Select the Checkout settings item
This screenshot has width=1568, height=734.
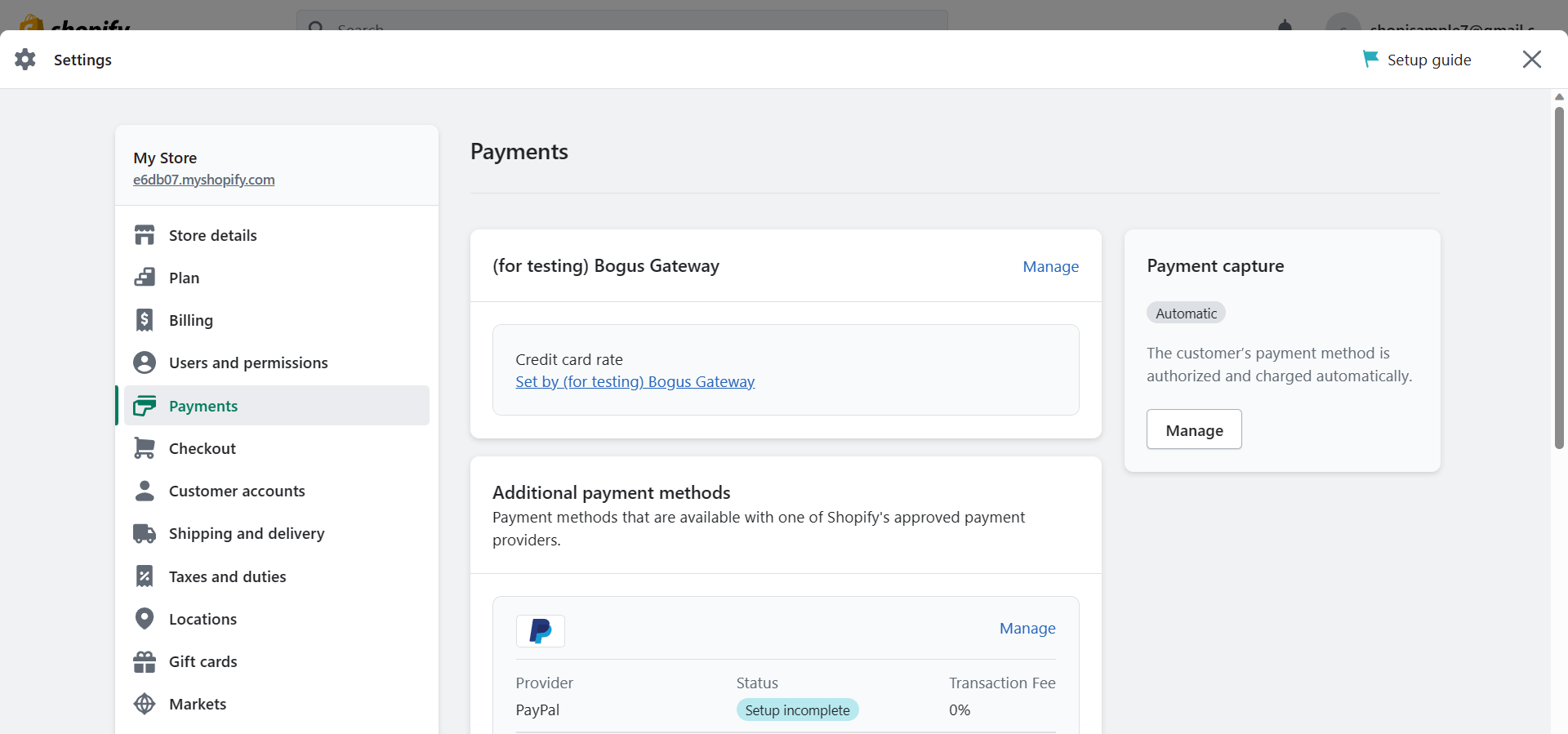pos(277,448)
